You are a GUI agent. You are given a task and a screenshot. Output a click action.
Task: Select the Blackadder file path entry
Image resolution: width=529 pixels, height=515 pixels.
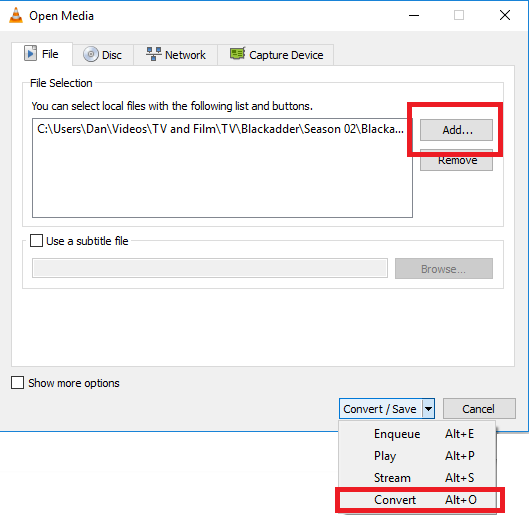(221, 129)
